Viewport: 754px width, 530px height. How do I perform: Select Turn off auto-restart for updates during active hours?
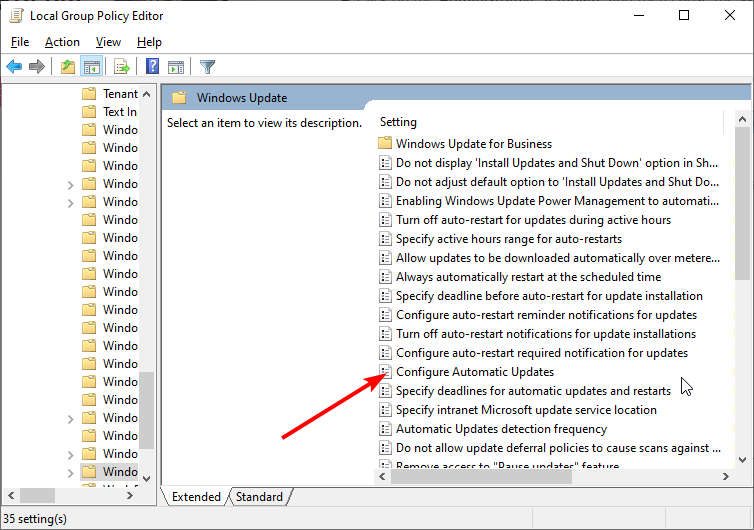533,220
